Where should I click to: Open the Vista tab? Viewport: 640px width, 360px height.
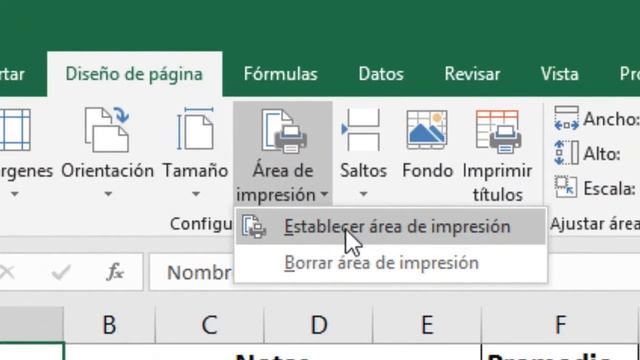point(560,74)
